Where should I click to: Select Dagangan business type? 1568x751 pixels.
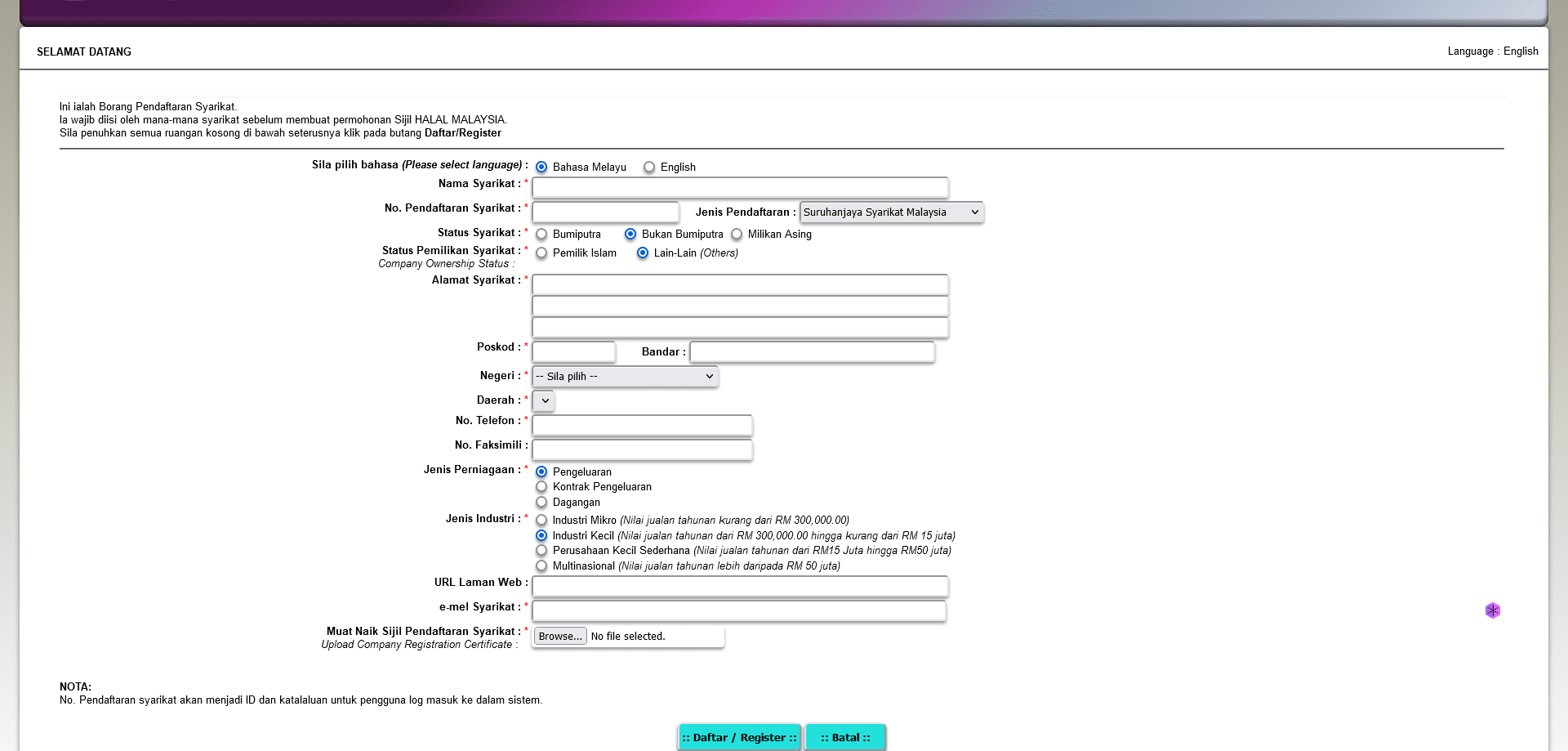coord(541,503)
